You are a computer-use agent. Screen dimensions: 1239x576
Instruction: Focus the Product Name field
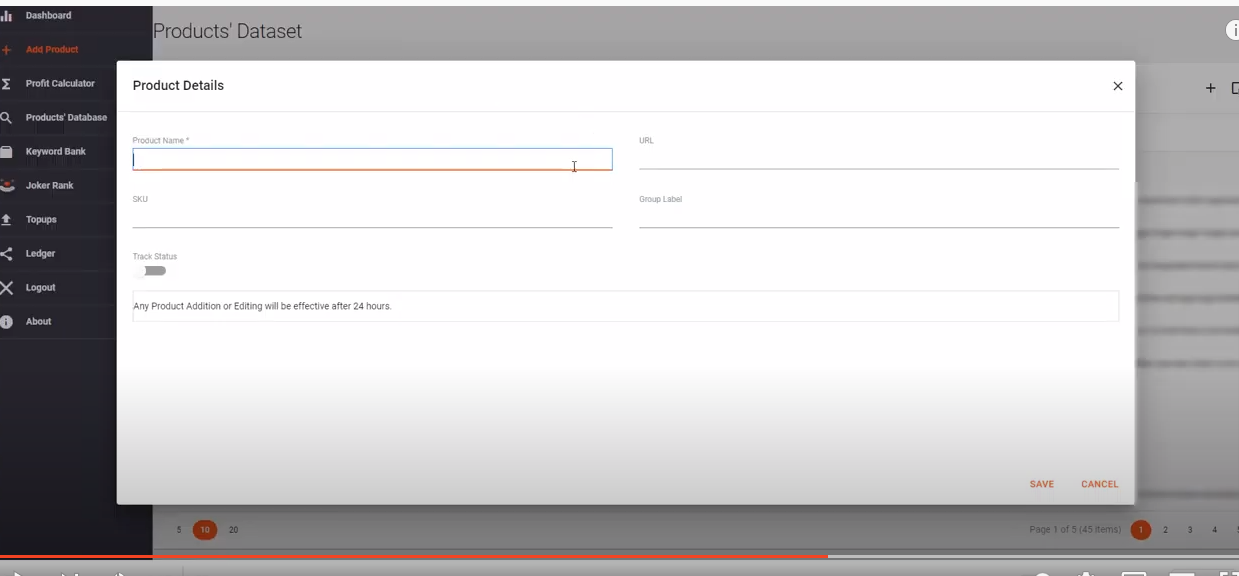tap(372, 159)
